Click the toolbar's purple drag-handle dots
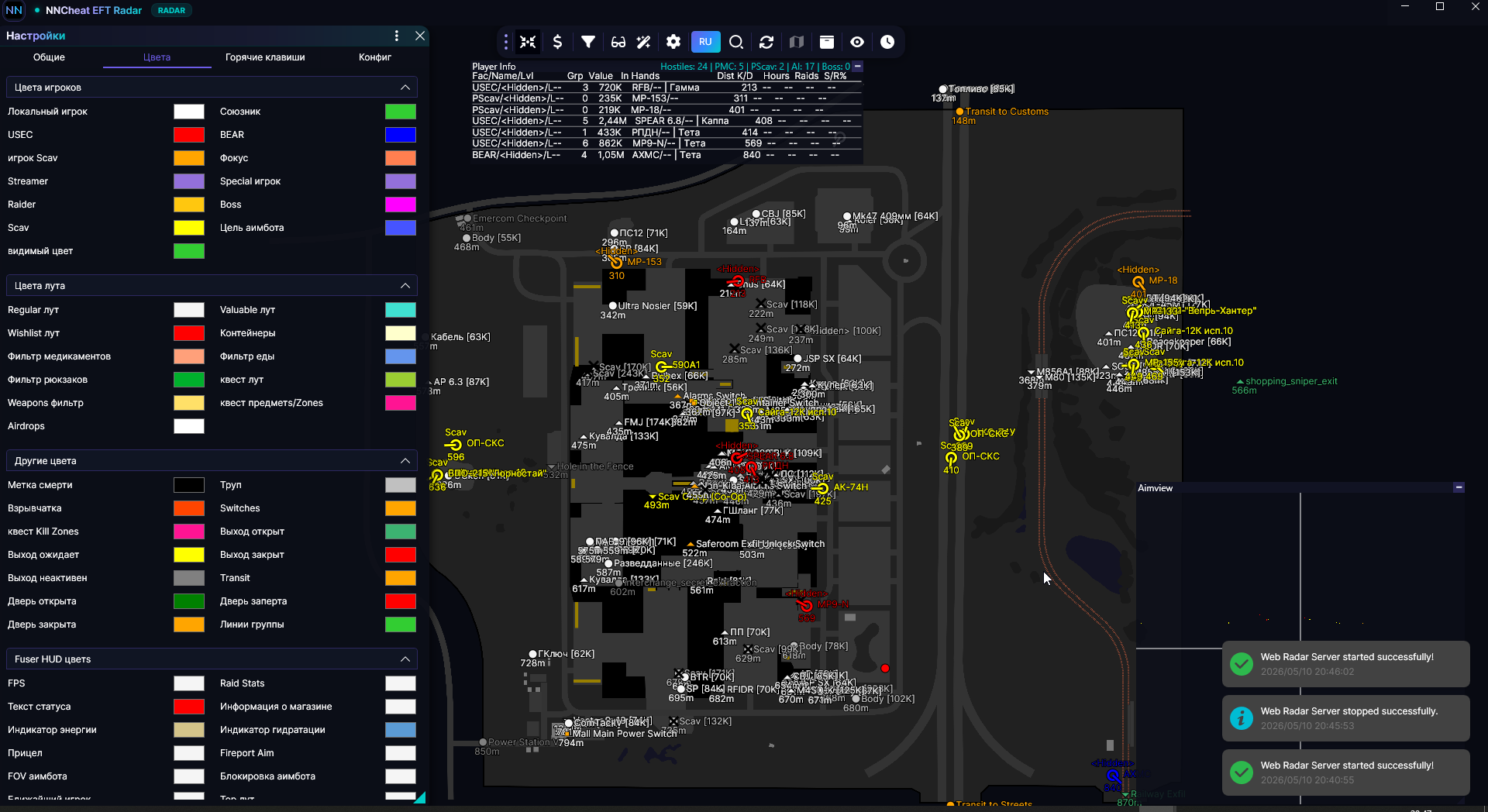Screen dimensions: 1488x812 506,42
